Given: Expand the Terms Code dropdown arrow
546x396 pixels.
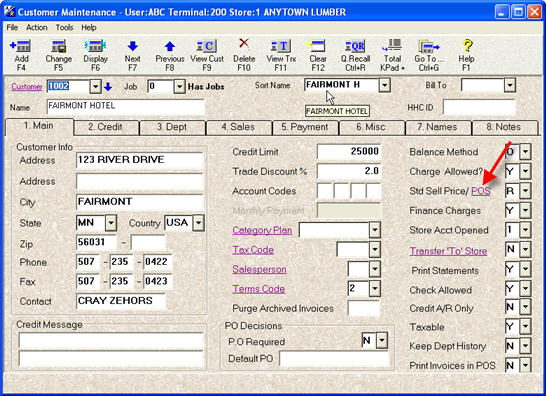Looking at the screenshot, I should coord(375,288).
